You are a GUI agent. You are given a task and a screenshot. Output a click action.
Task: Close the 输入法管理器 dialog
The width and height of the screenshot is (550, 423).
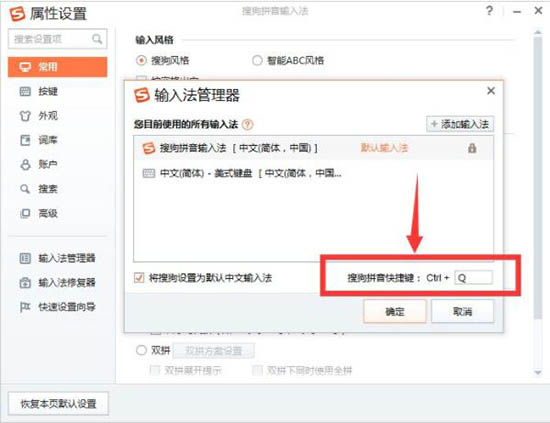pos(491,91)
